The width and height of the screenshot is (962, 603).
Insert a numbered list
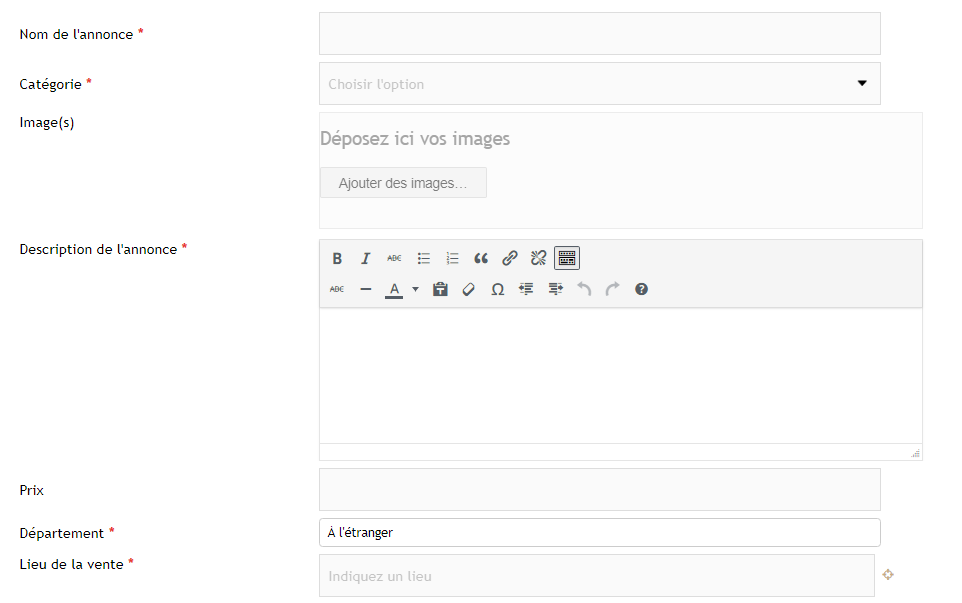(452, 258)
